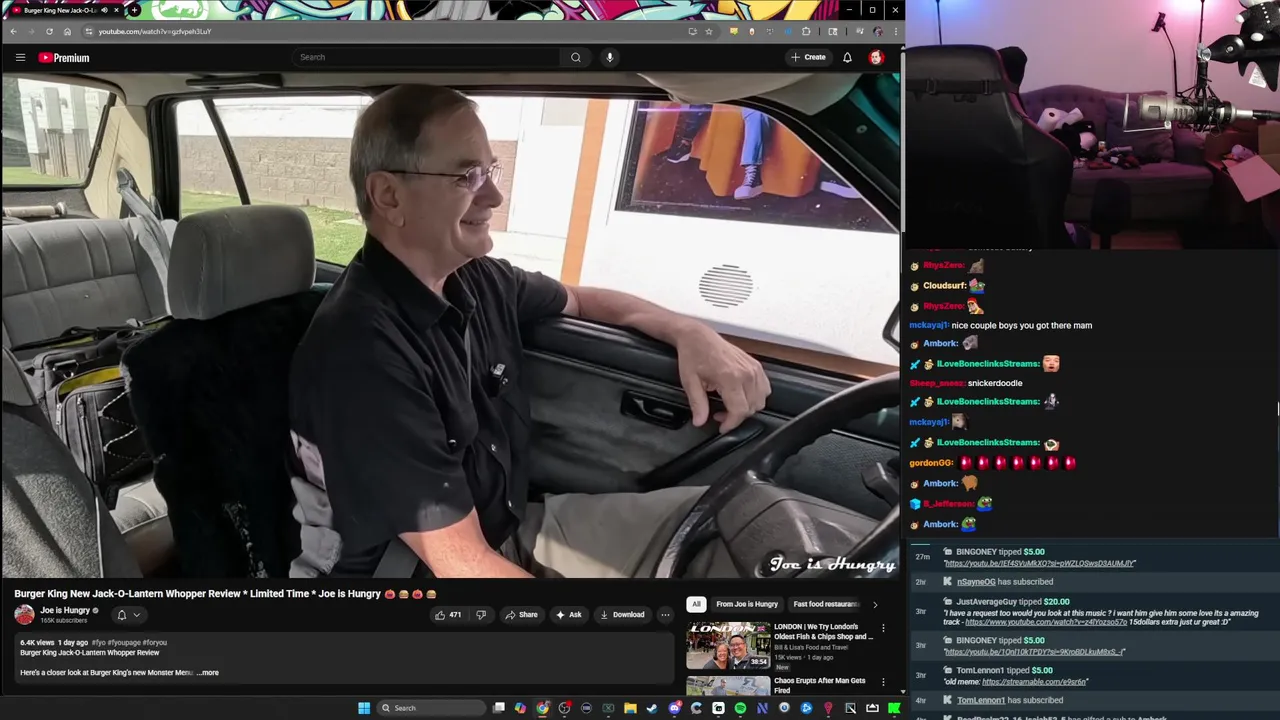Open options for the Chaos Erupts video
The height and width of the screenshot is (720, 1280).
point(883,682)
